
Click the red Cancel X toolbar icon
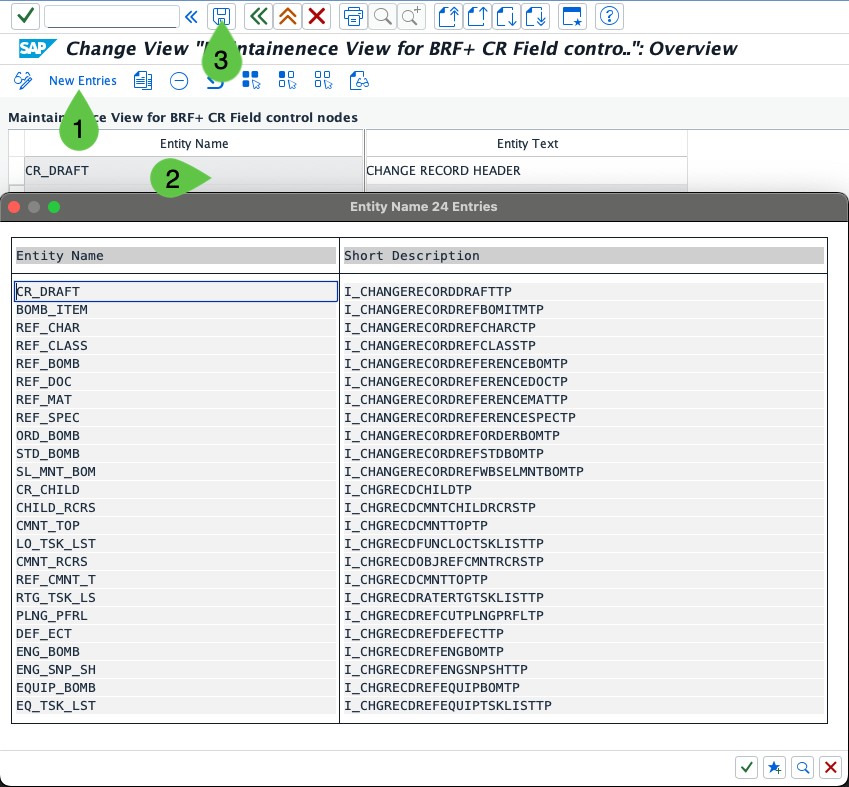[x=317, y=16]
